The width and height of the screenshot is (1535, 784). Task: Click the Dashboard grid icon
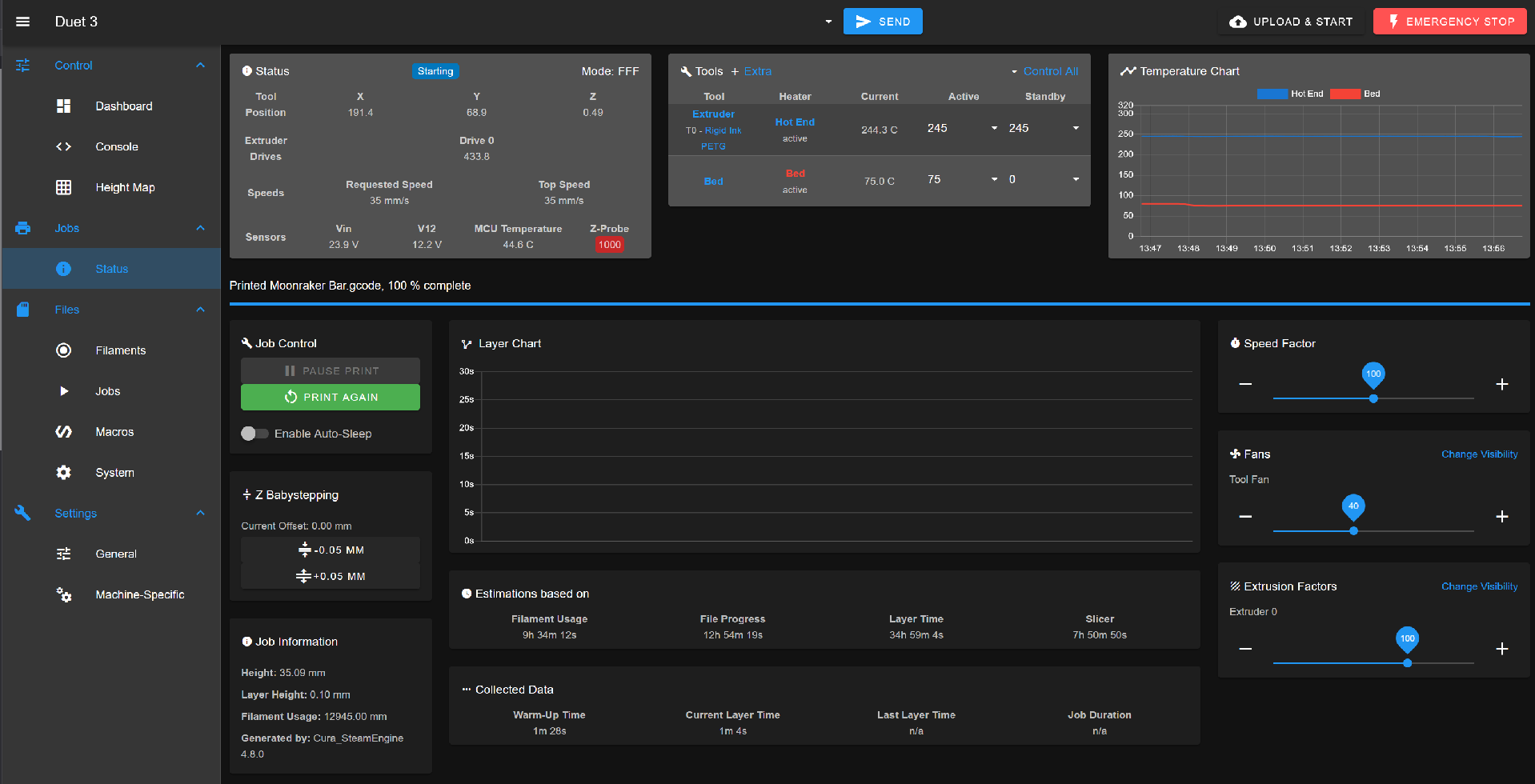point(64,106)
